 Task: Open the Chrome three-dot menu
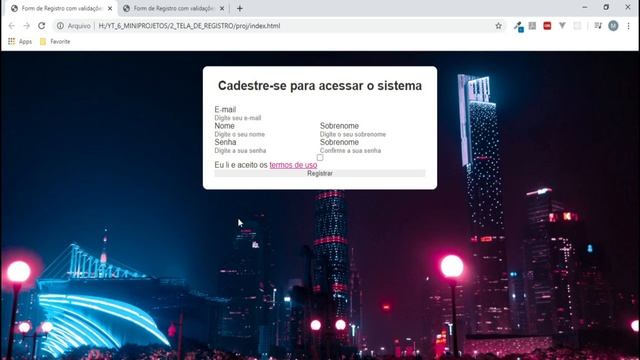[x=629, y=26]
